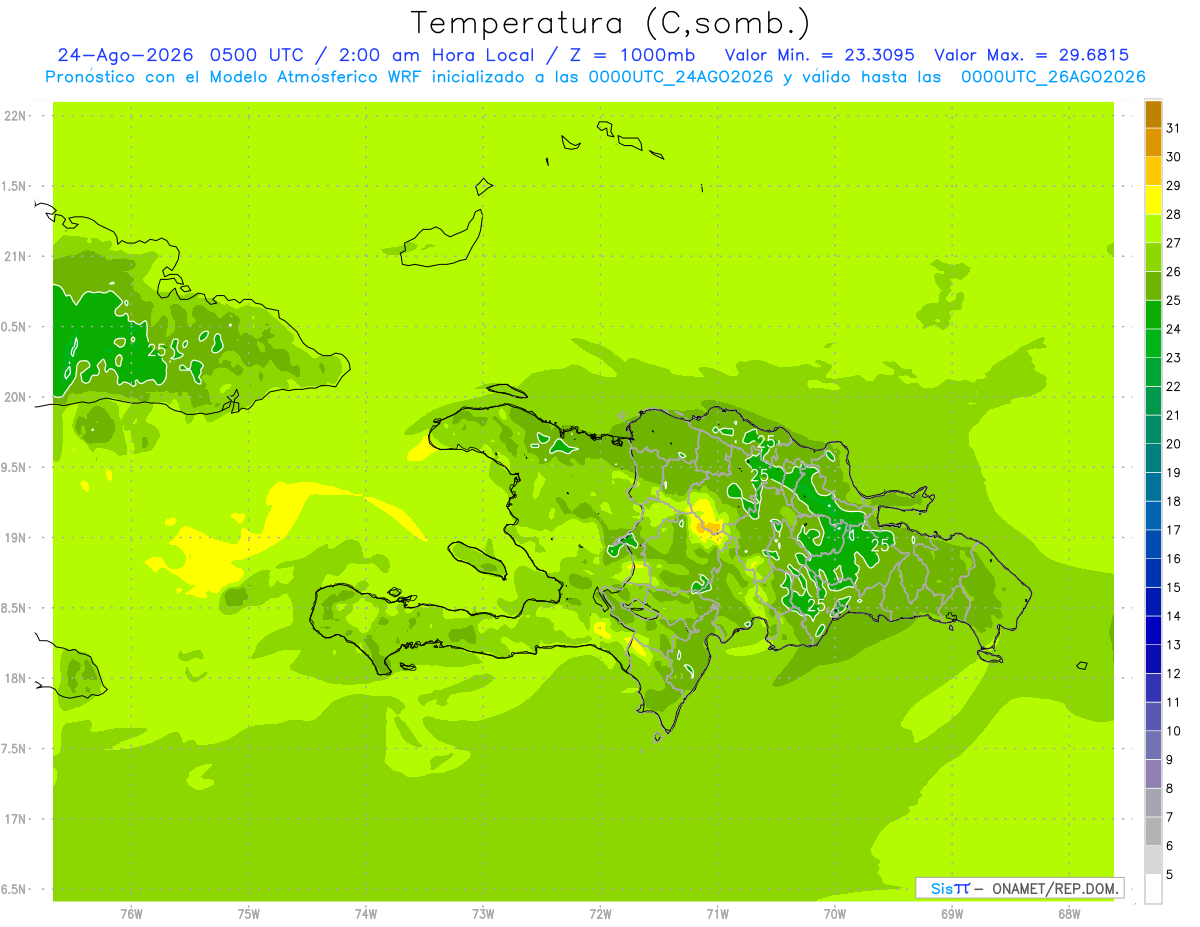Click the Valor Max. = 29.6815 text

click(1032, 55)
